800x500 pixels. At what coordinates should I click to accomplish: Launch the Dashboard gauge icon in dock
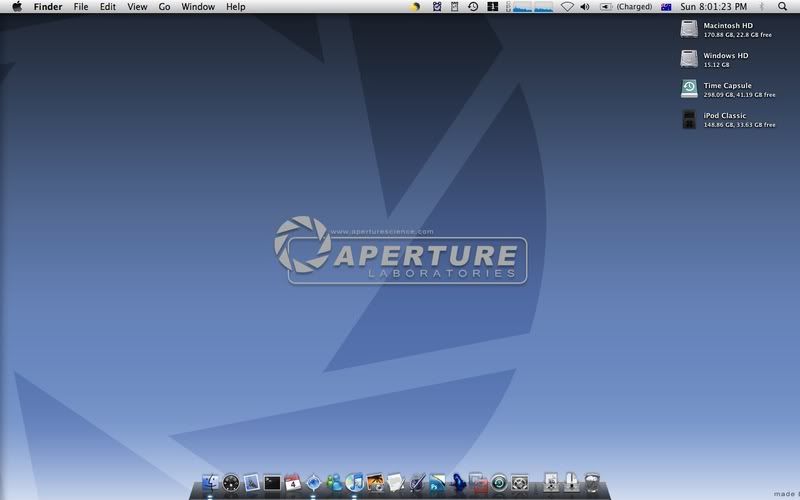(x=231, y=482)
